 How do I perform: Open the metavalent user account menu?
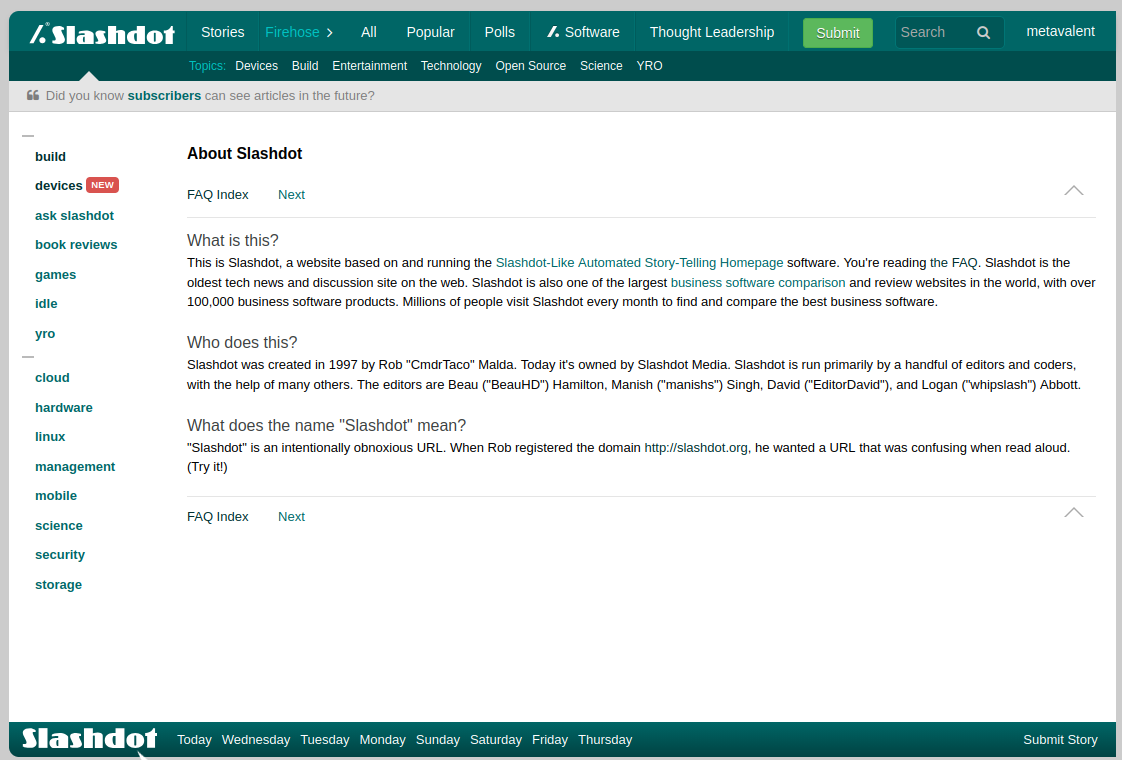coord(1060,31)
